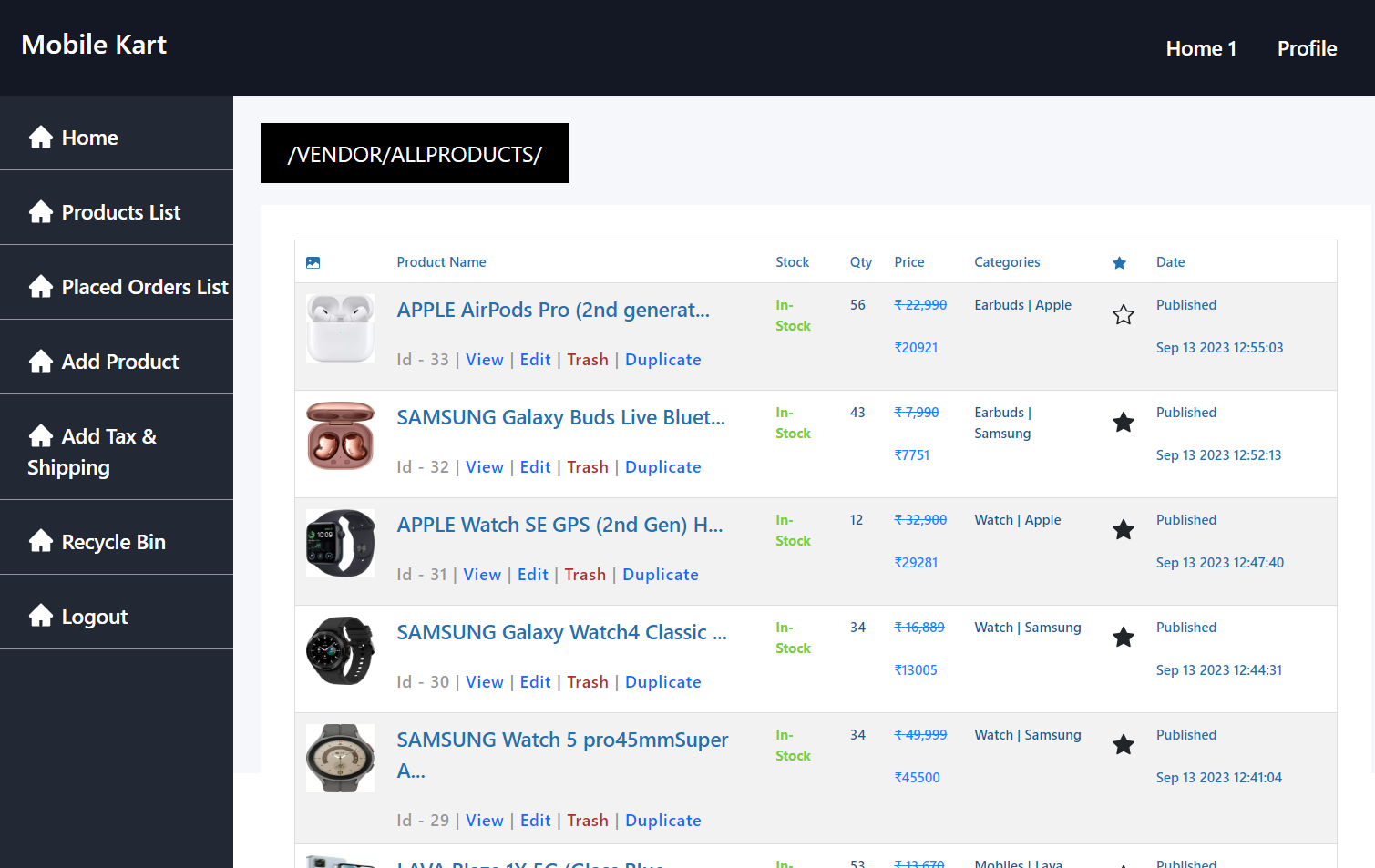The width and height of the screenshot is (1375, 868).
Task: View product Id 29
Action: 485,821
